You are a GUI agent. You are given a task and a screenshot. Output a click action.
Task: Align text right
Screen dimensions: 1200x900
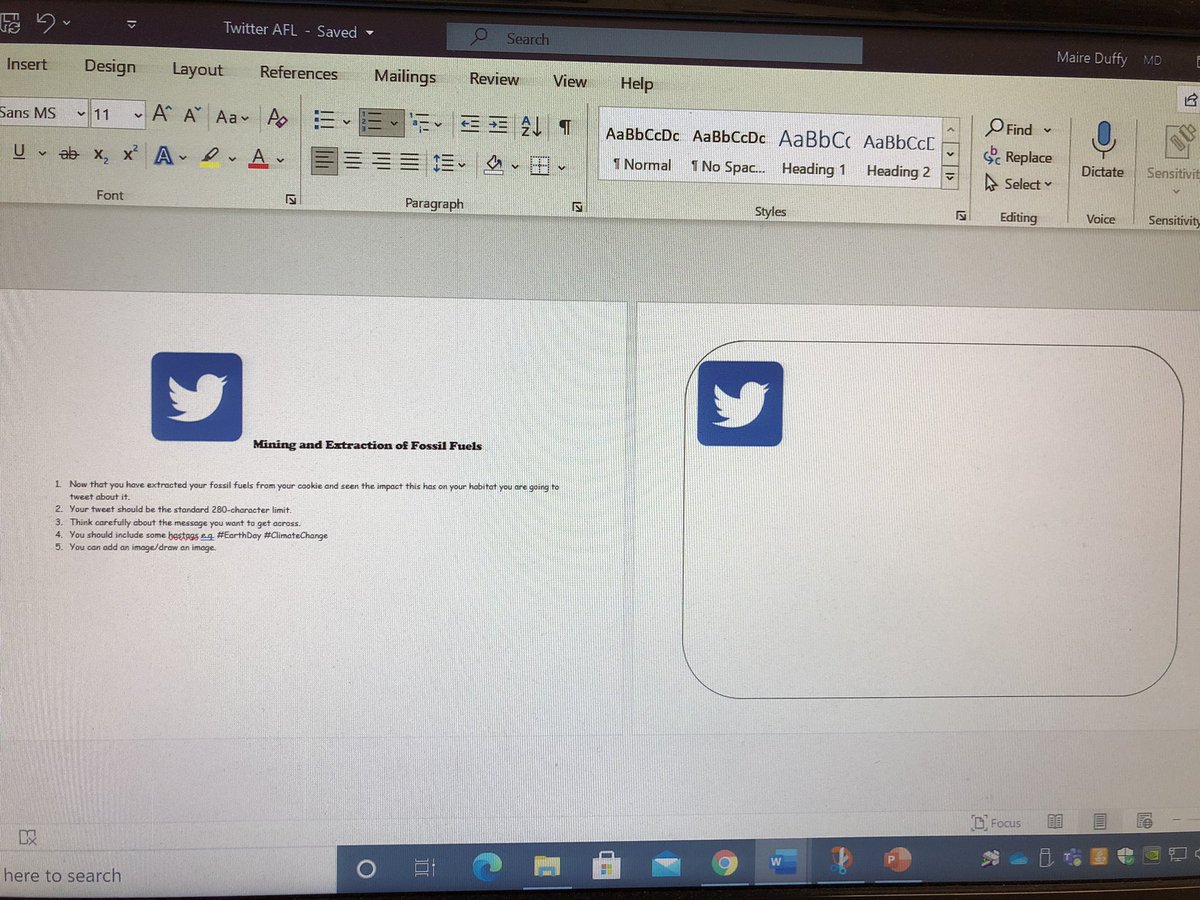point(381,161)
